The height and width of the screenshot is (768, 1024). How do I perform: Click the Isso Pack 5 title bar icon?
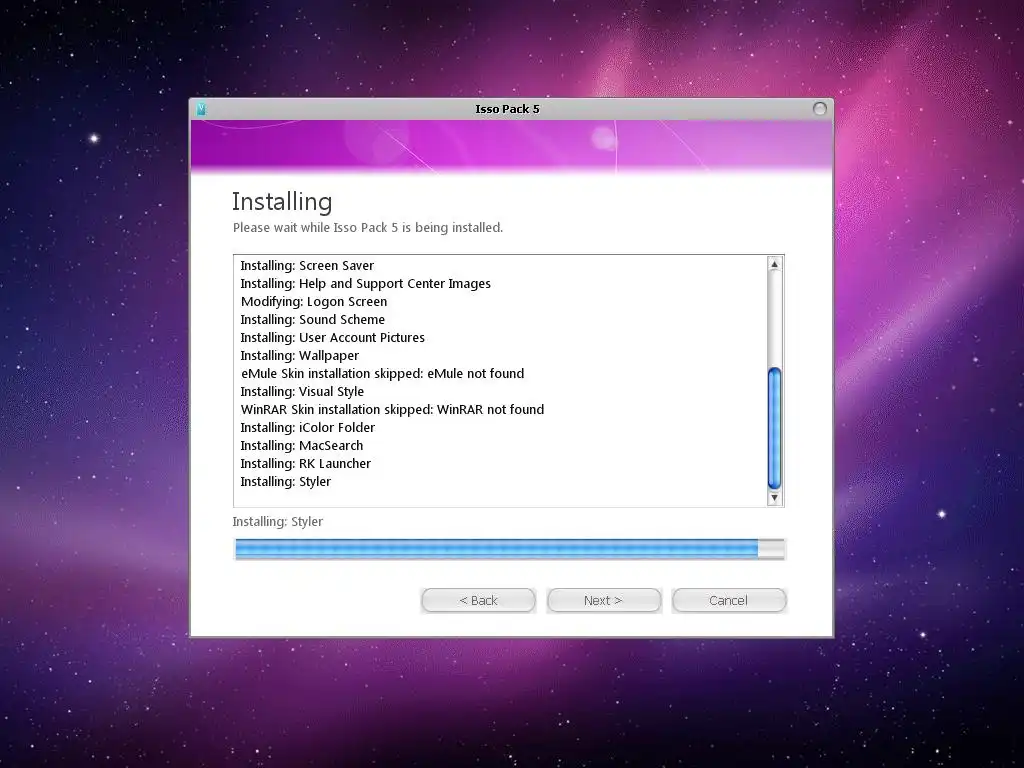pyautogui.click(x=201, y=109)
